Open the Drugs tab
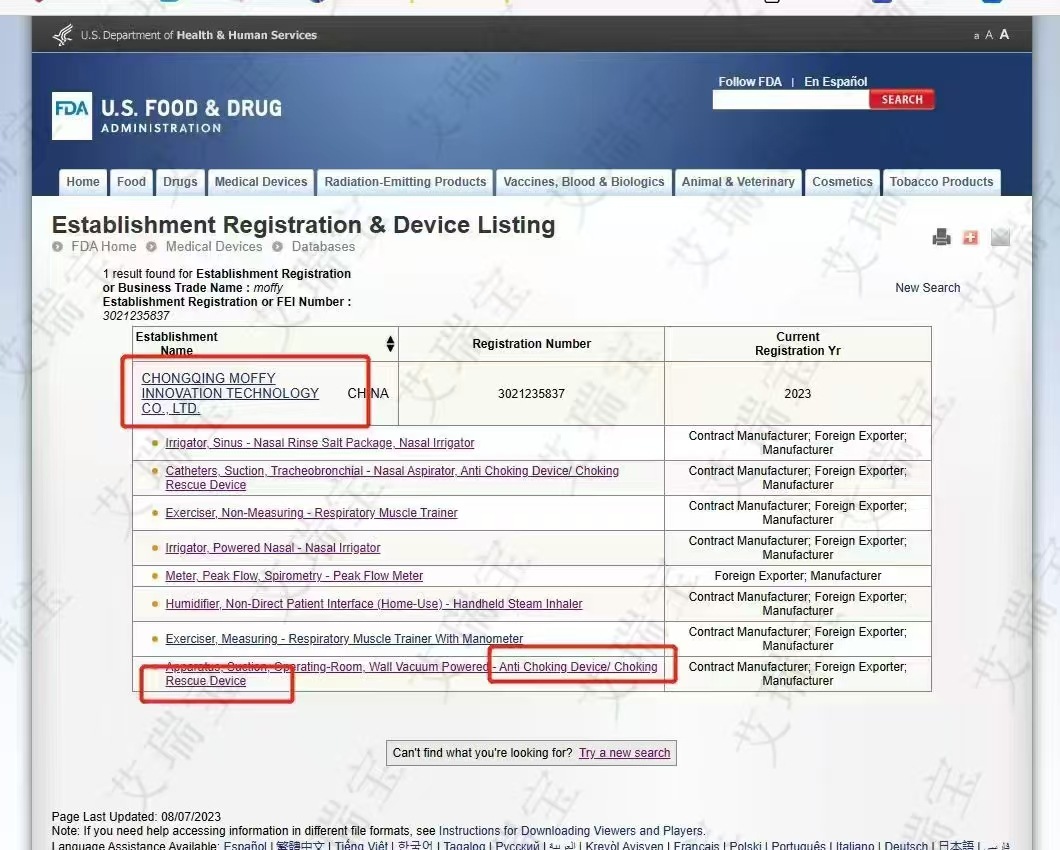Viewport: 1060px width, 850px height. coord(180,182)
